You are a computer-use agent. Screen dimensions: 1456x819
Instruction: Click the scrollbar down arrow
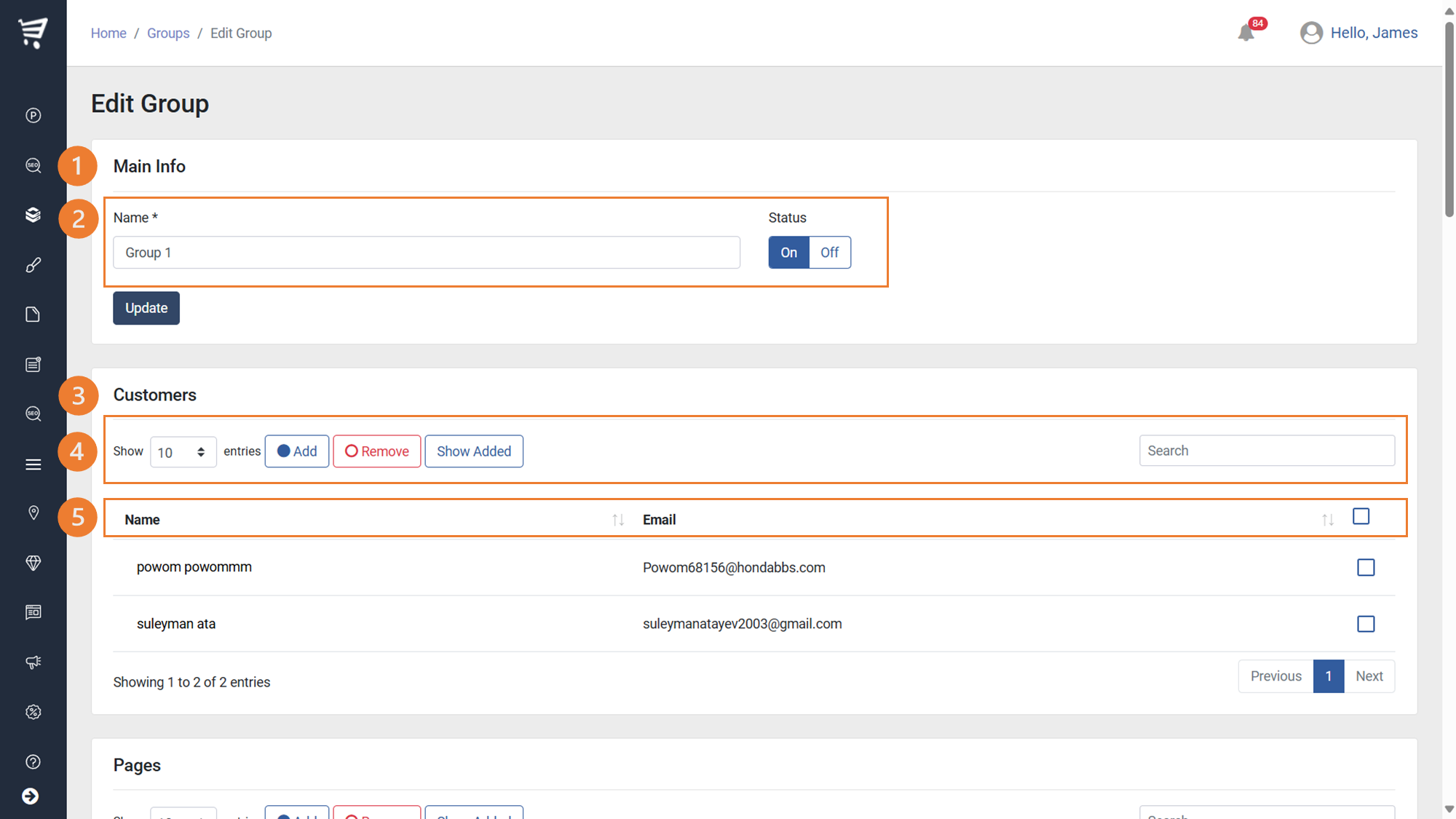point(1449,809)
